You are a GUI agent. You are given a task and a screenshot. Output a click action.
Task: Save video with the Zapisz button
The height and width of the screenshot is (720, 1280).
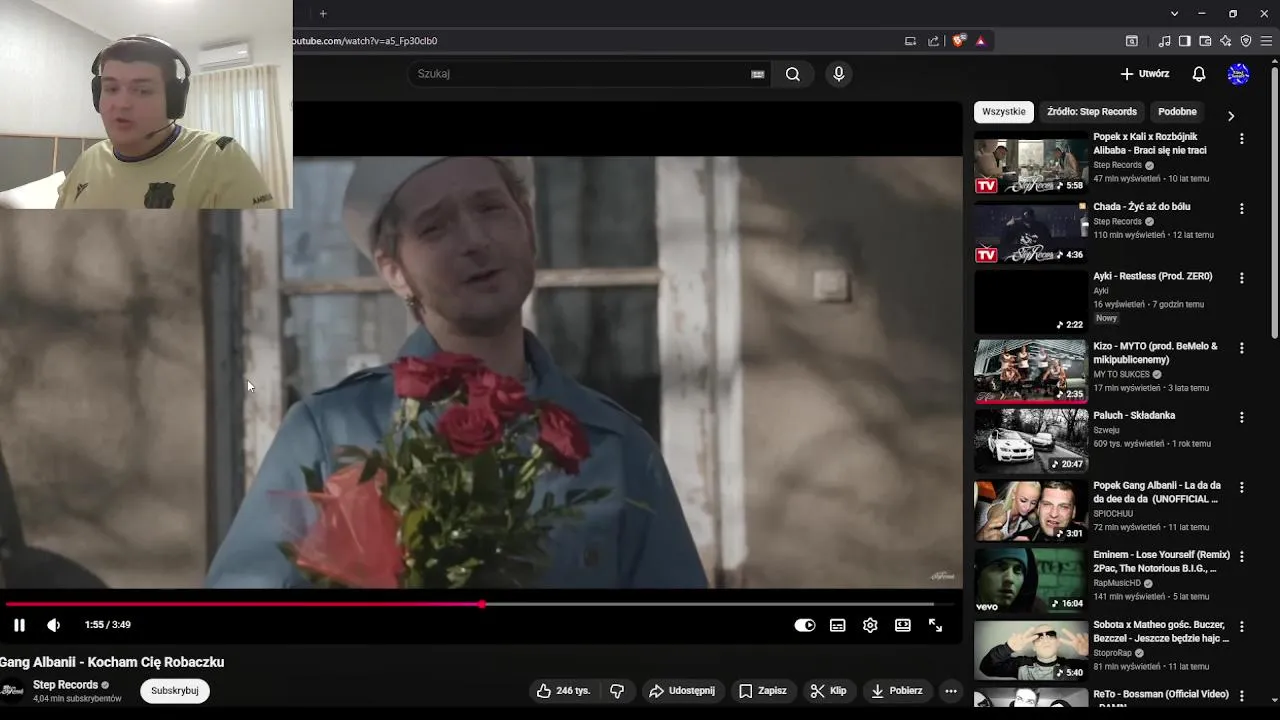(x=762, y=691)
